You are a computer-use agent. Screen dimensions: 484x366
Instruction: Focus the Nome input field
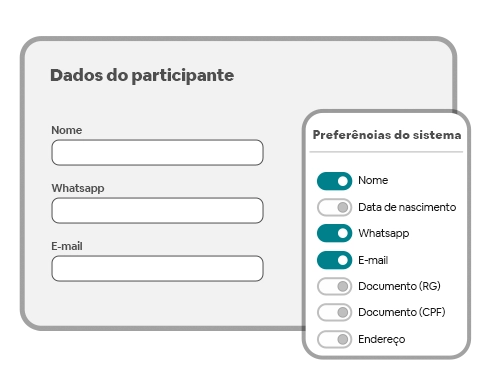(x=157, y=153)
